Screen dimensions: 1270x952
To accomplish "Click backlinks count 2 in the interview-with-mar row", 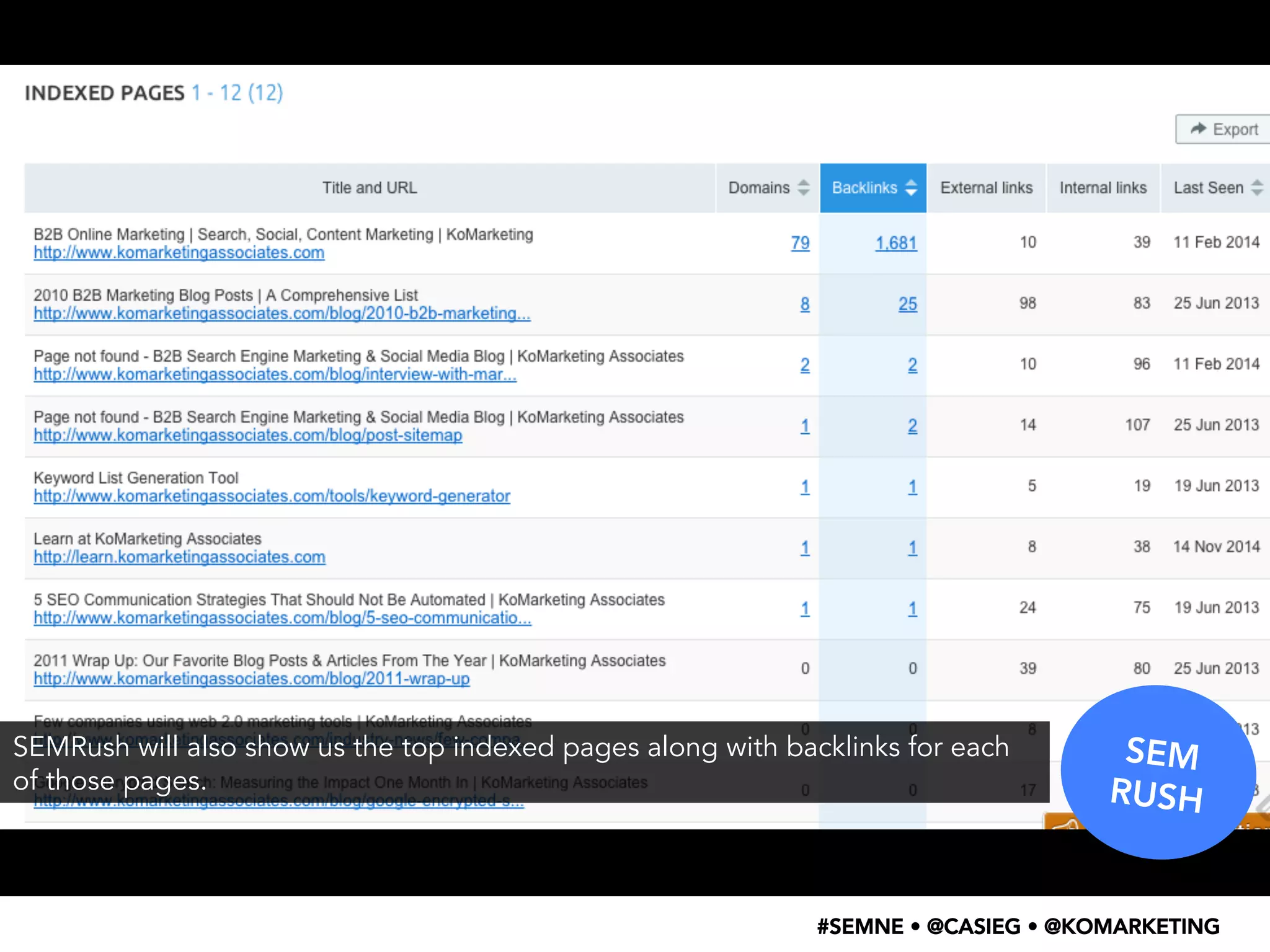I will point(913,365).
